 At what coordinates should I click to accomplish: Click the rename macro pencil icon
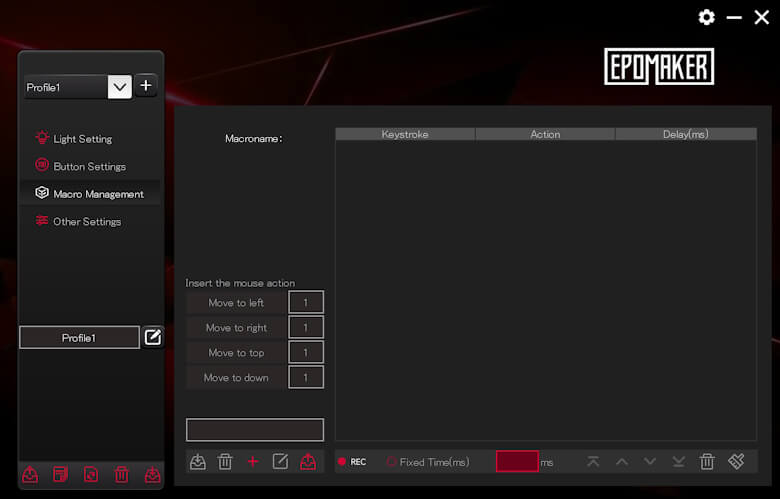point(281,461)
